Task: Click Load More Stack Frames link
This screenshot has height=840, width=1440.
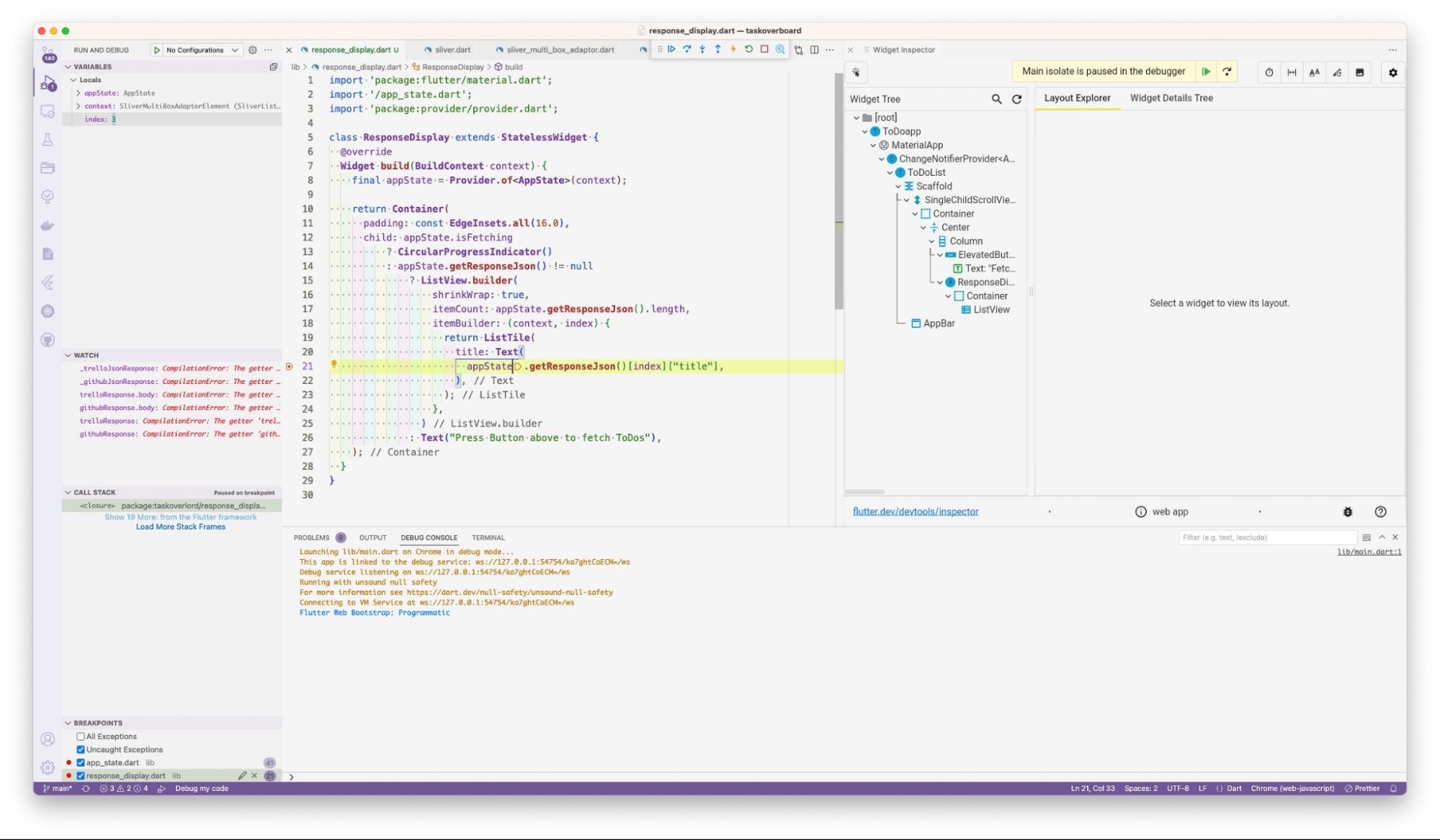Action: click(x=181, y=527)
